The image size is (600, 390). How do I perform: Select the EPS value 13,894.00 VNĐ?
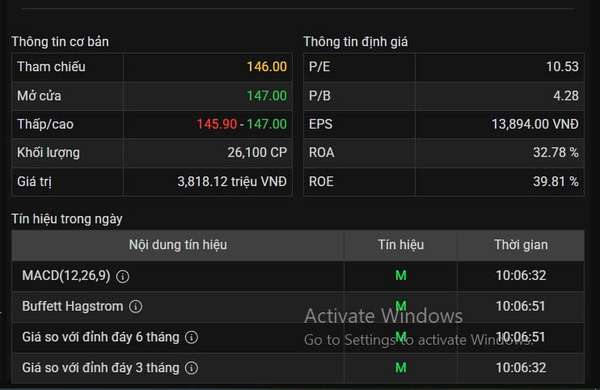coord(535,124)
